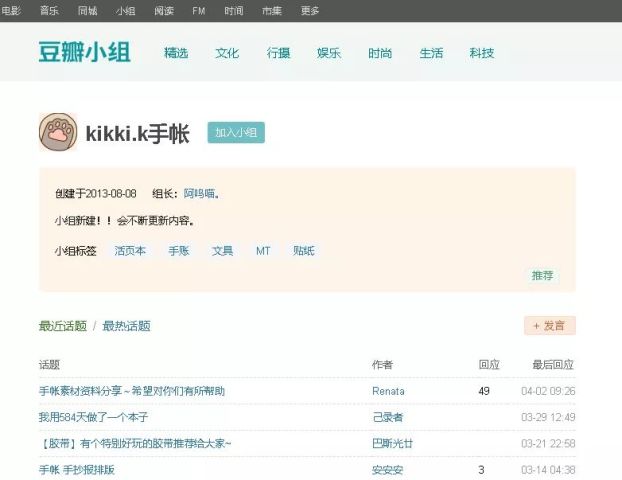Click the kikki.k group paw avatar
Screen dimensions: 622x480
58,132
